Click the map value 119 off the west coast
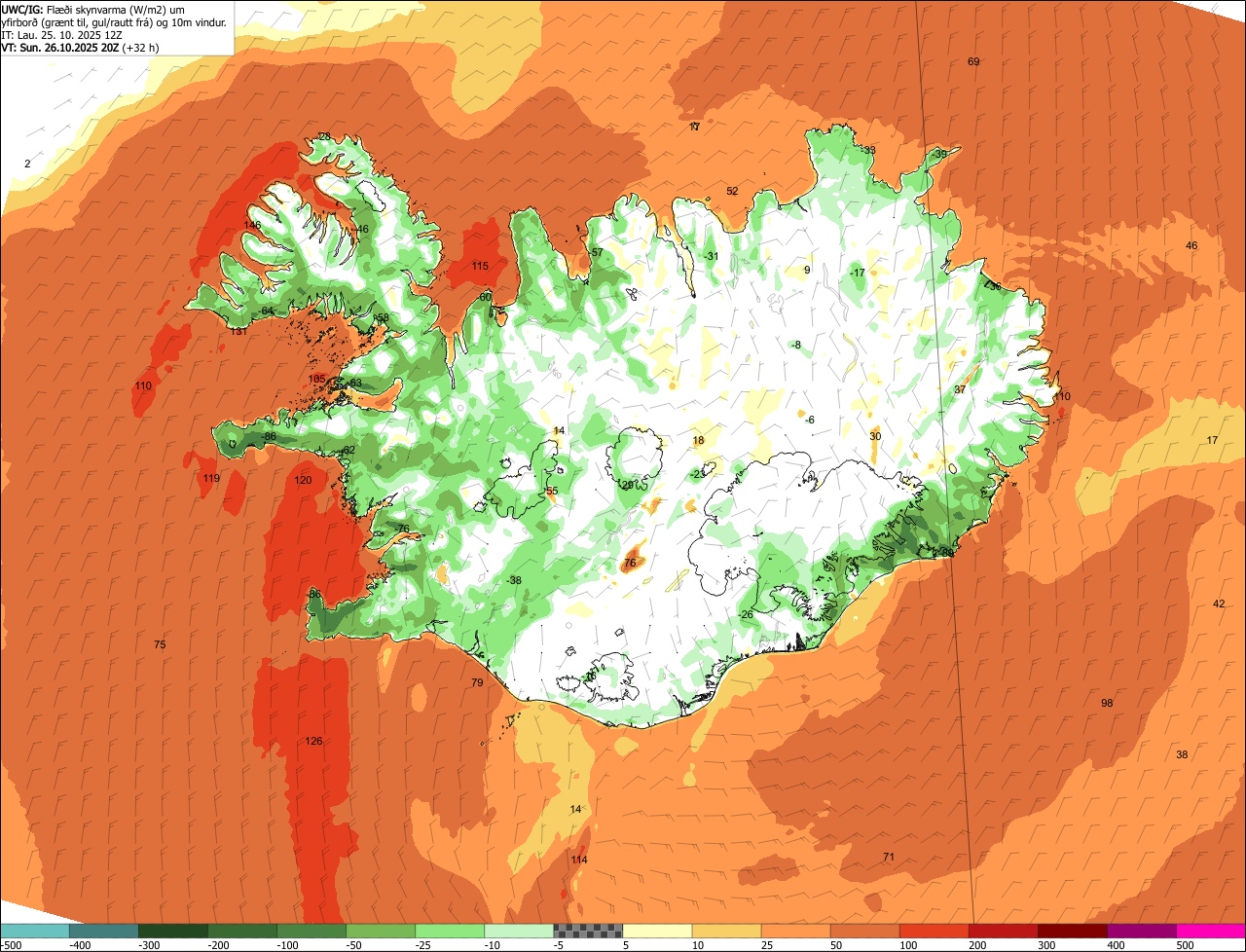1246x952 pixels. coord(211,478)
